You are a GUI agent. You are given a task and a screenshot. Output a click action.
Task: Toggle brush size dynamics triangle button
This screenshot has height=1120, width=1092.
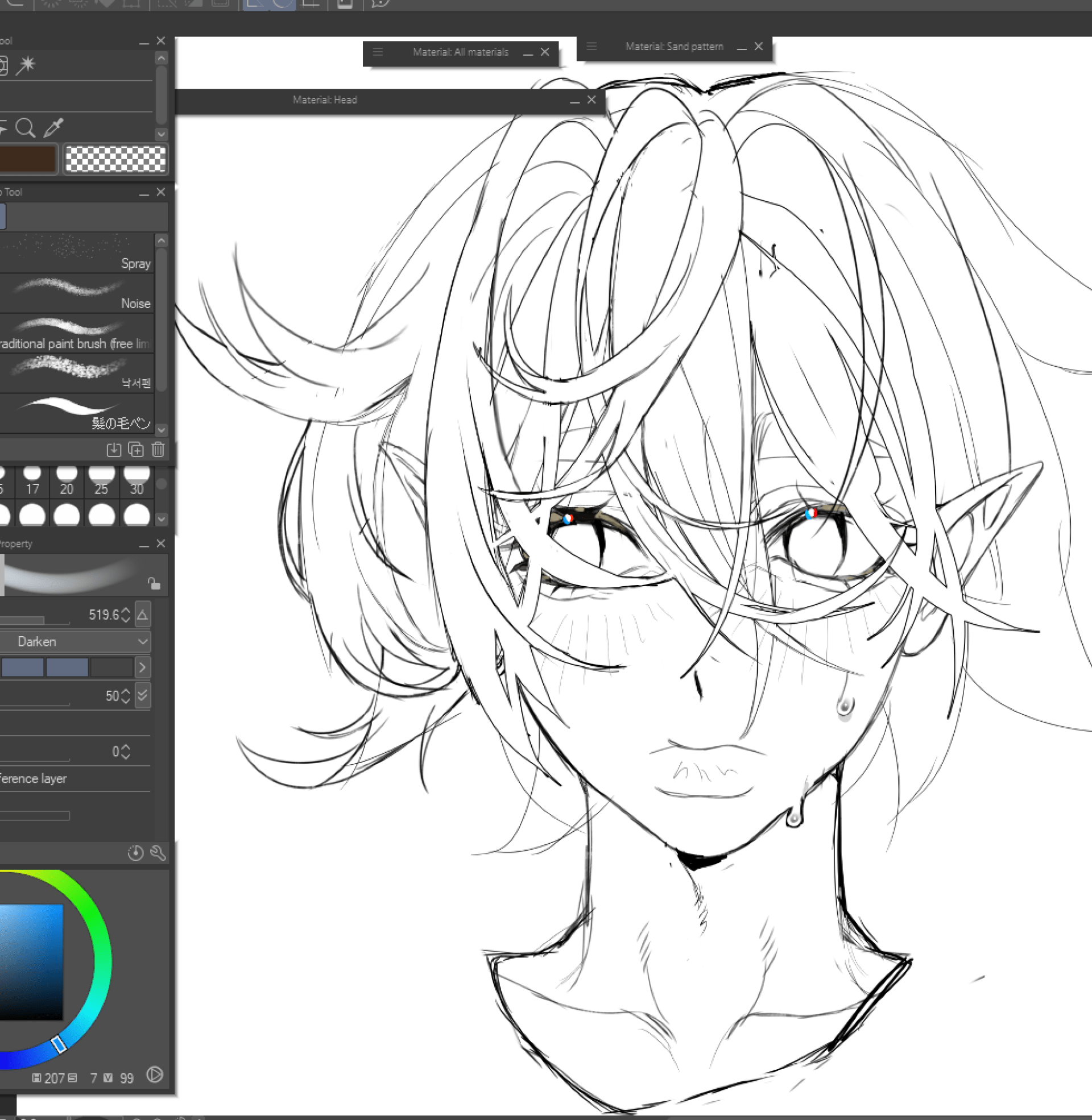pos(143,615)
